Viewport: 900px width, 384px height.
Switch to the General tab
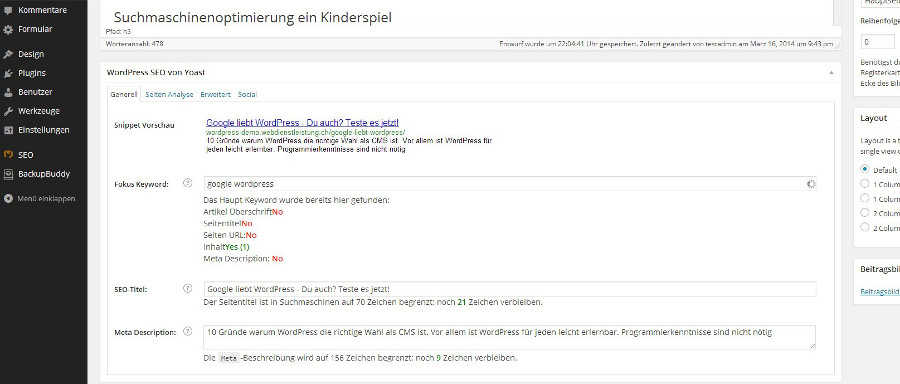click(x=123, y=95)
